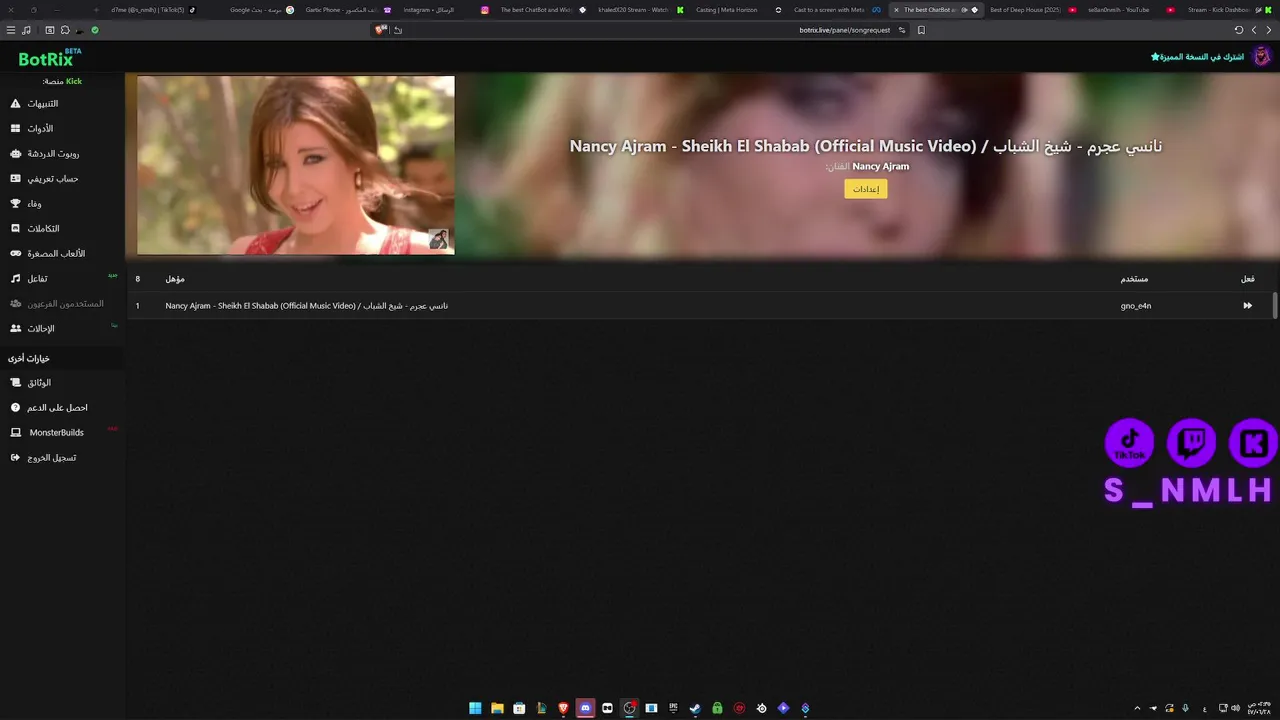Open Discord from the taskbar
Screen dimensions: 1280x720
tap(585, 708)
